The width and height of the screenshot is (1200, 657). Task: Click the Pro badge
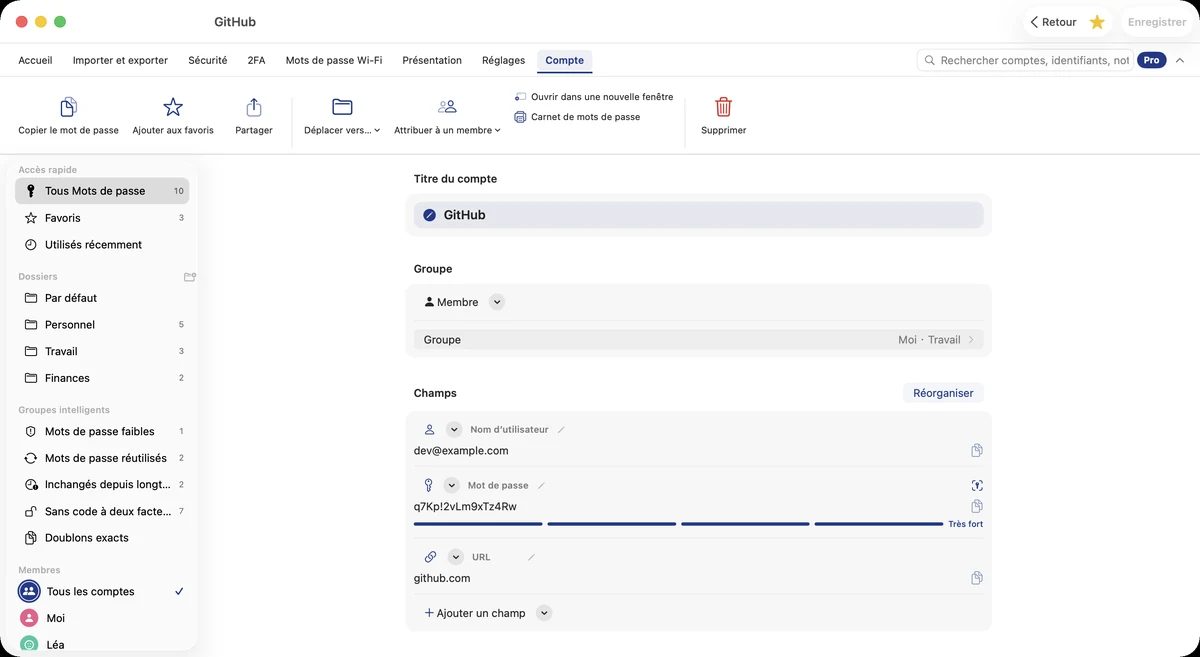click(x=1152, y=60)
